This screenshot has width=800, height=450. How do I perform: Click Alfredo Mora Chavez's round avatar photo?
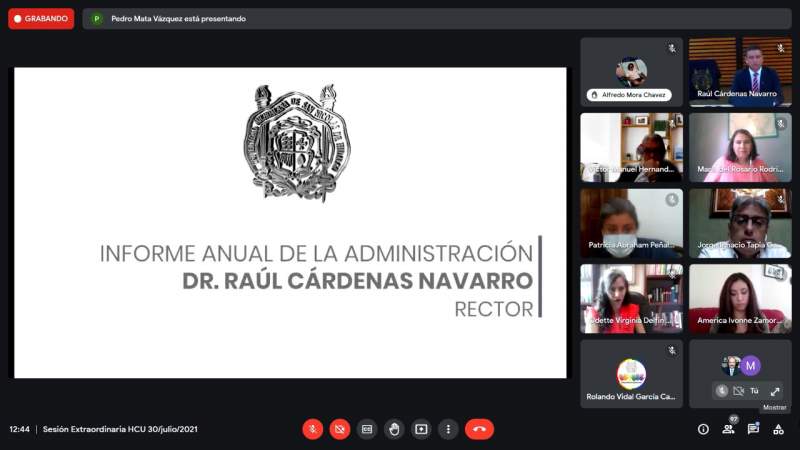tap(631, 72)
